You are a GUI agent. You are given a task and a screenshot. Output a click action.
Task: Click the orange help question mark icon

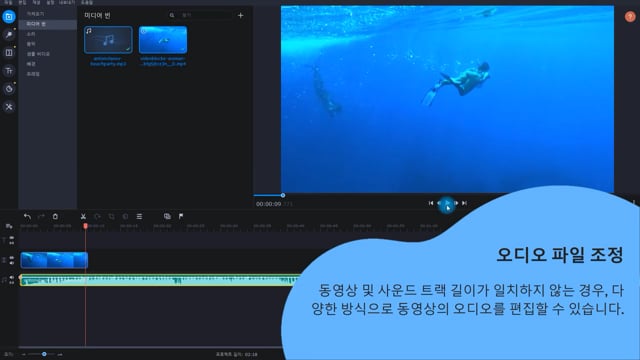pyautogui.click(x=630, y=16)
